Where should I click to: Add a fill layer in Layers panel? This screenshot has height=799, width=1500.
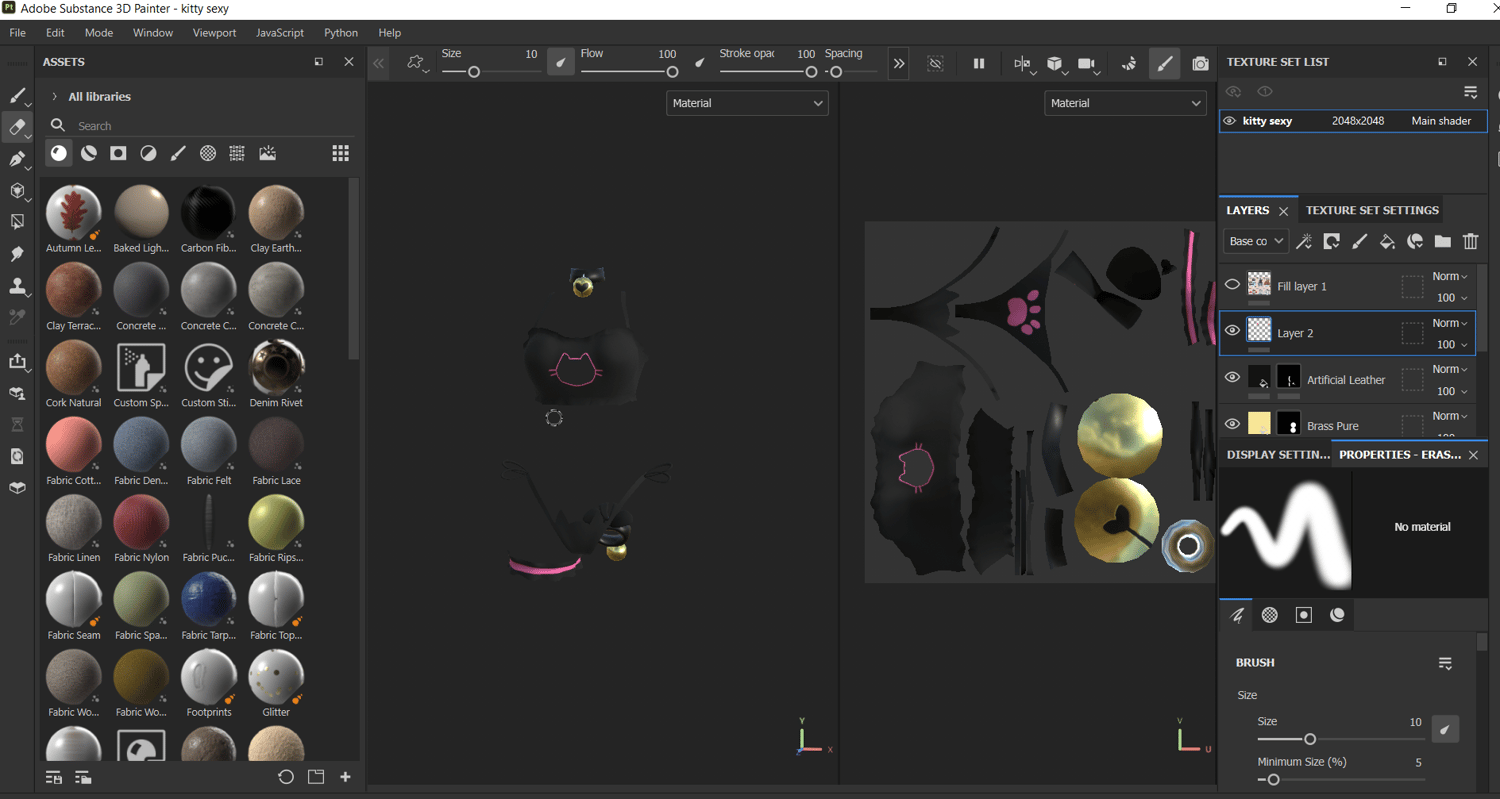(1387, 241)
